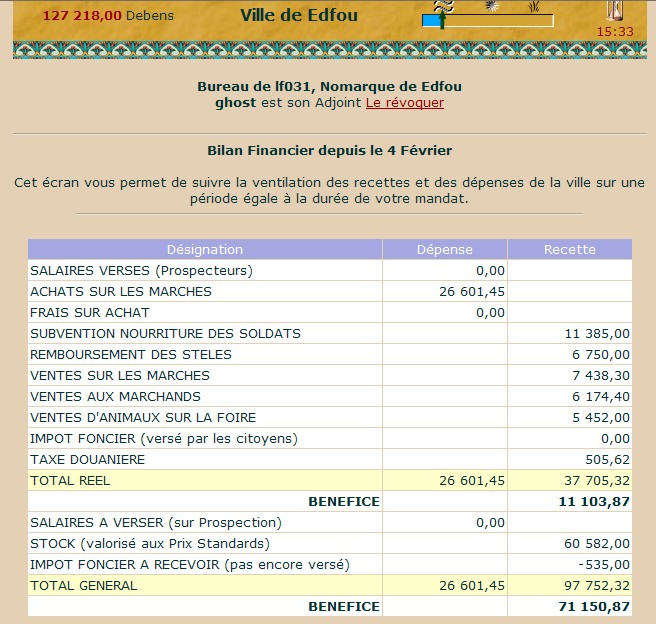Viewport: 656px width, 624px height.
Task: Click the 'Ville de Edfou' title
Action: 299,15
